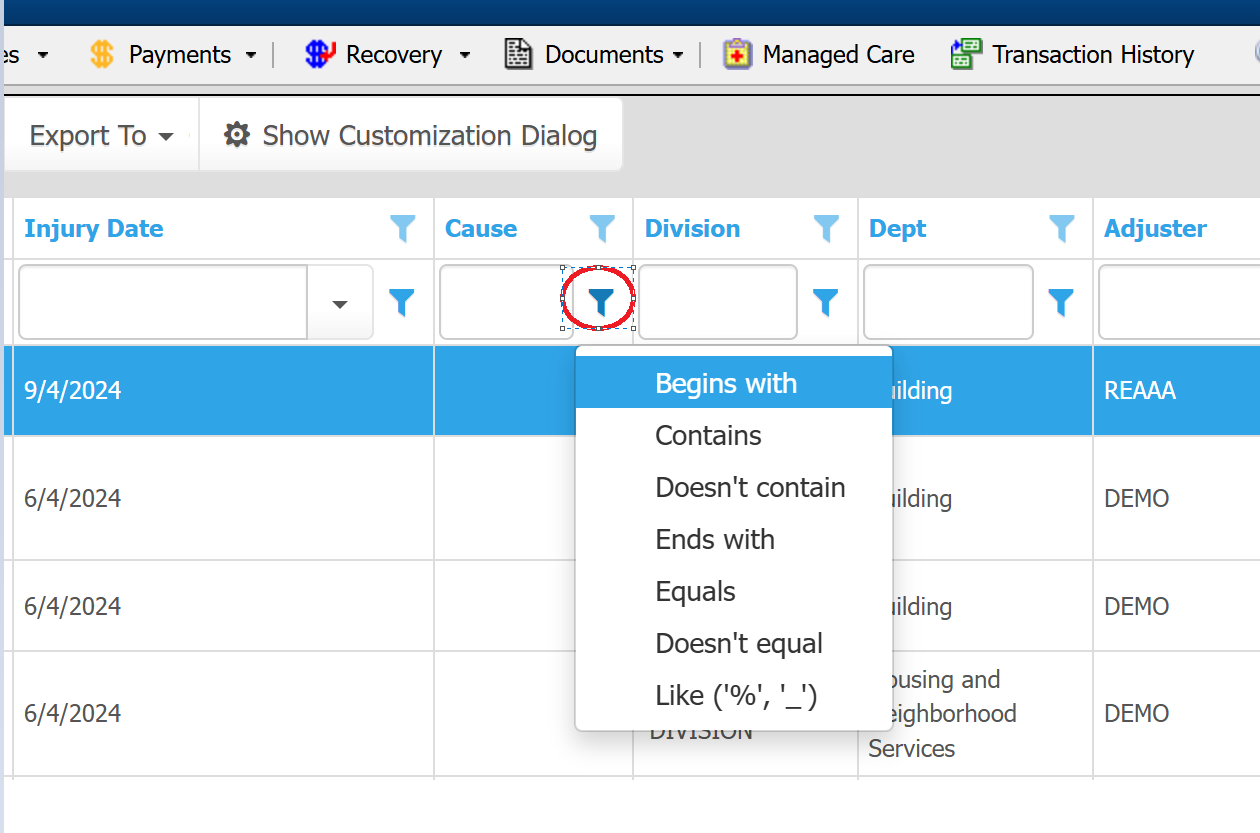Image resolution: width=1260 pixels, height=833 pixels.
Task: Choose 'Doesn't equal' filter option
Action: [738, 644]
